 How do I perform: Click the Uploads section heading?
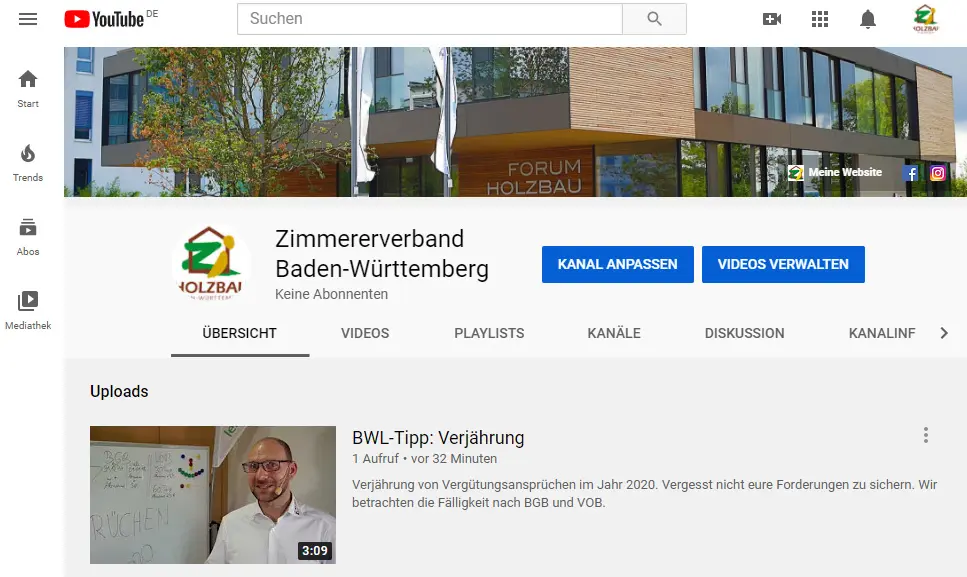pyautogui.click(x=119, y=391)
